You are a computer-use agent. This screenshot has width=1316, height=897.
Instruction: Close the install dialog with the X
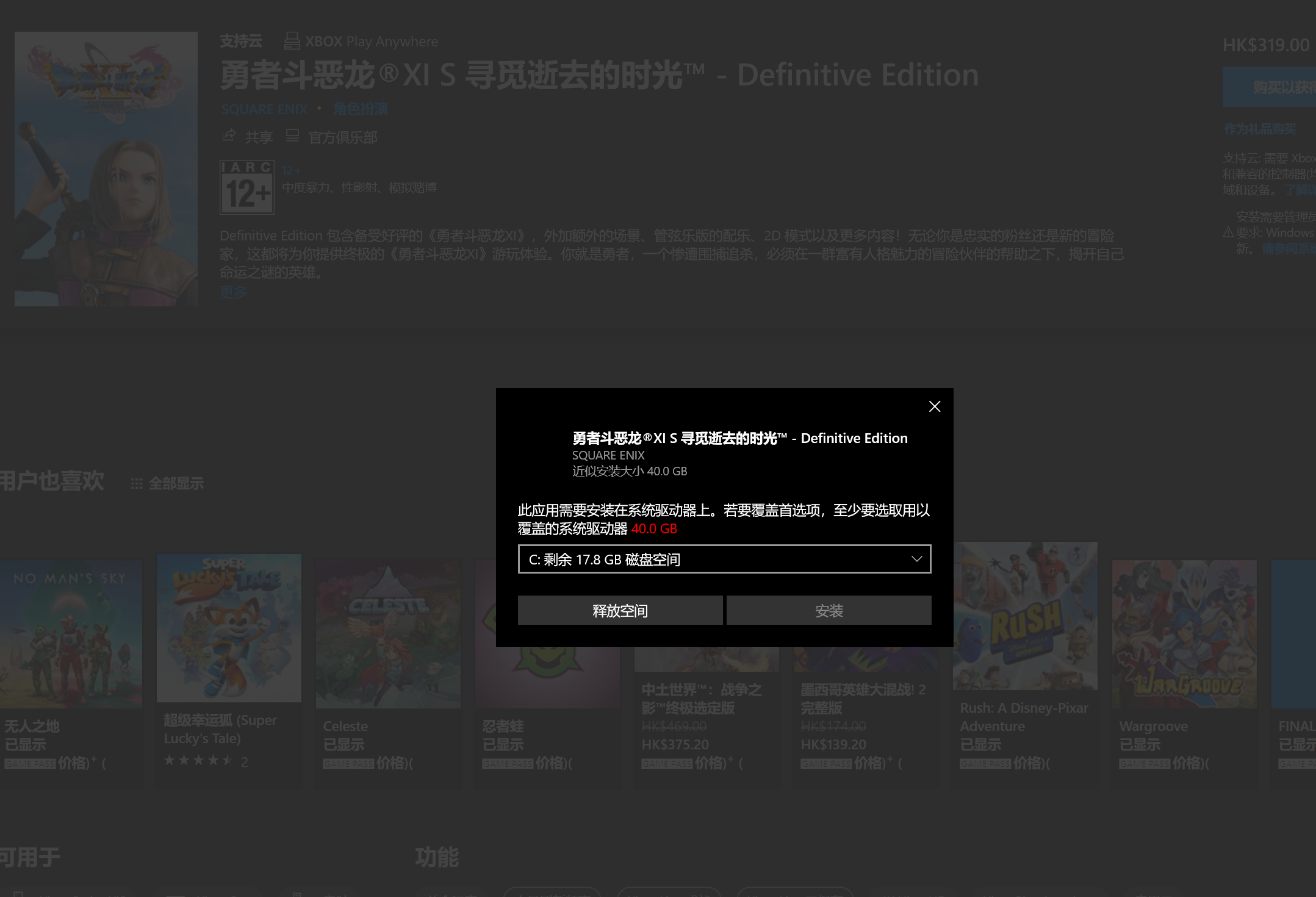pyautogui.click(x=934, y=406)
